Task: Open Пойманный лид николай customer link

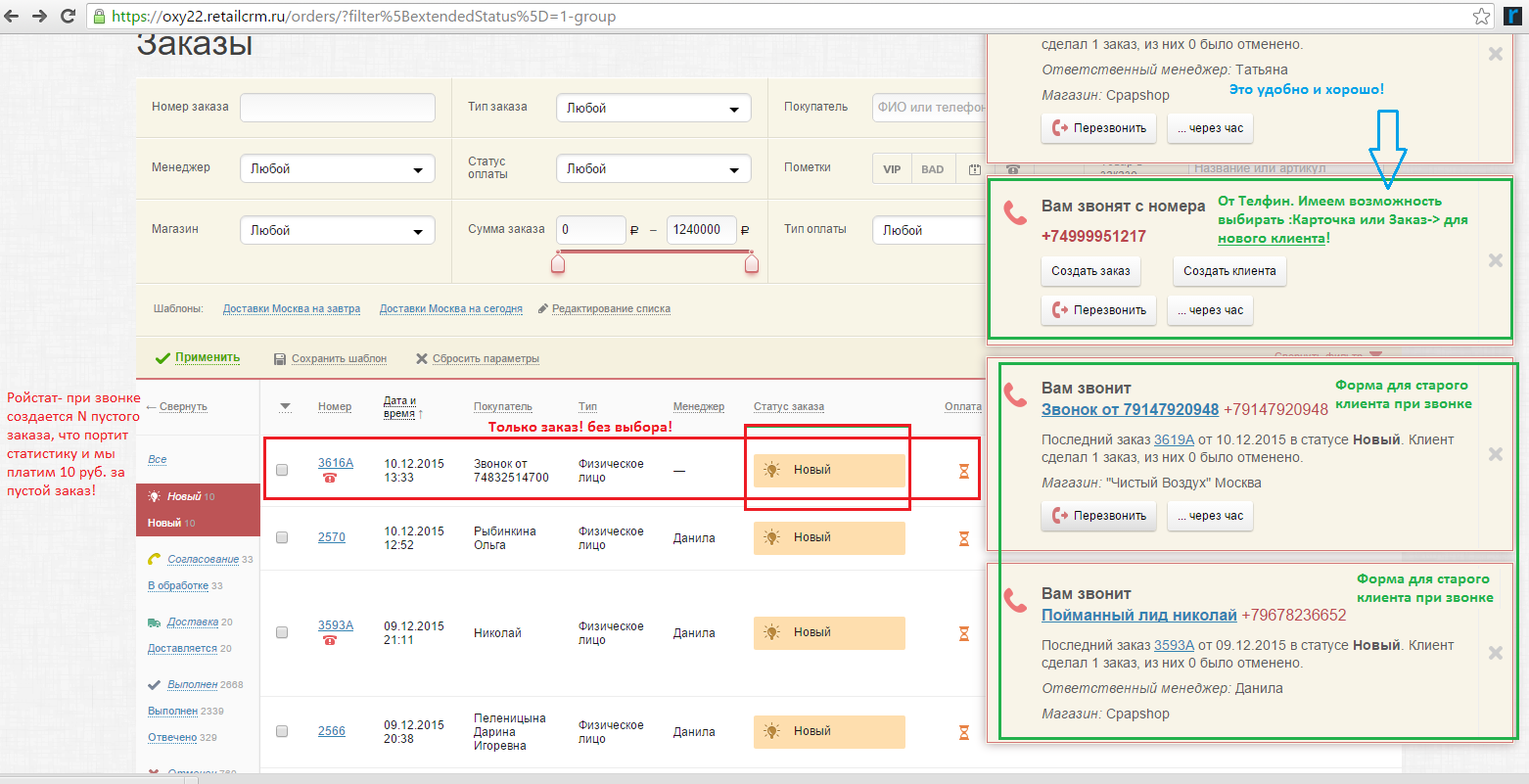Action: click(x=1139, y=615)
